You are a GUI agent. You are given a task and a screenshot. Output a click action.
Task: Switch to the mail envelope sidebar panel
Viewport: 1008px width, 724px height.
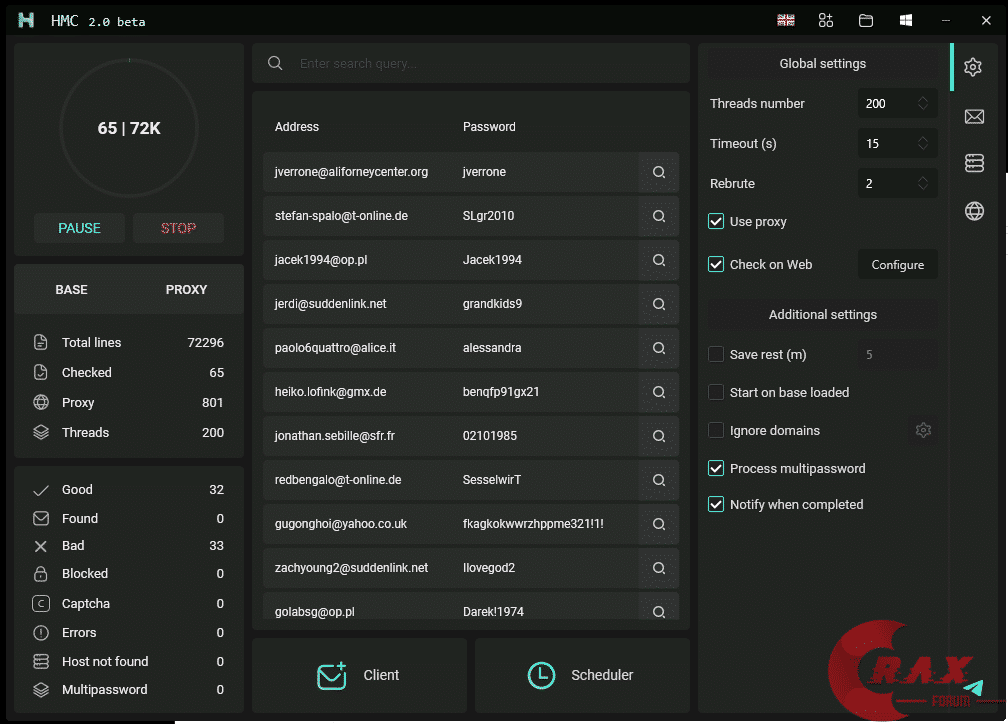click(x=974, y=117)
